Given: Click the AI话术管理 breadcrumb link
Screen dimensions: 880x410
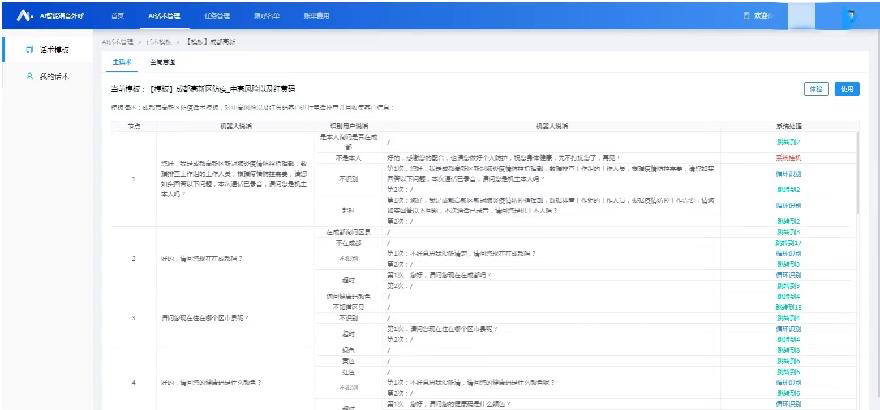Looking at the screenshot, I should [x=117, y=42].
